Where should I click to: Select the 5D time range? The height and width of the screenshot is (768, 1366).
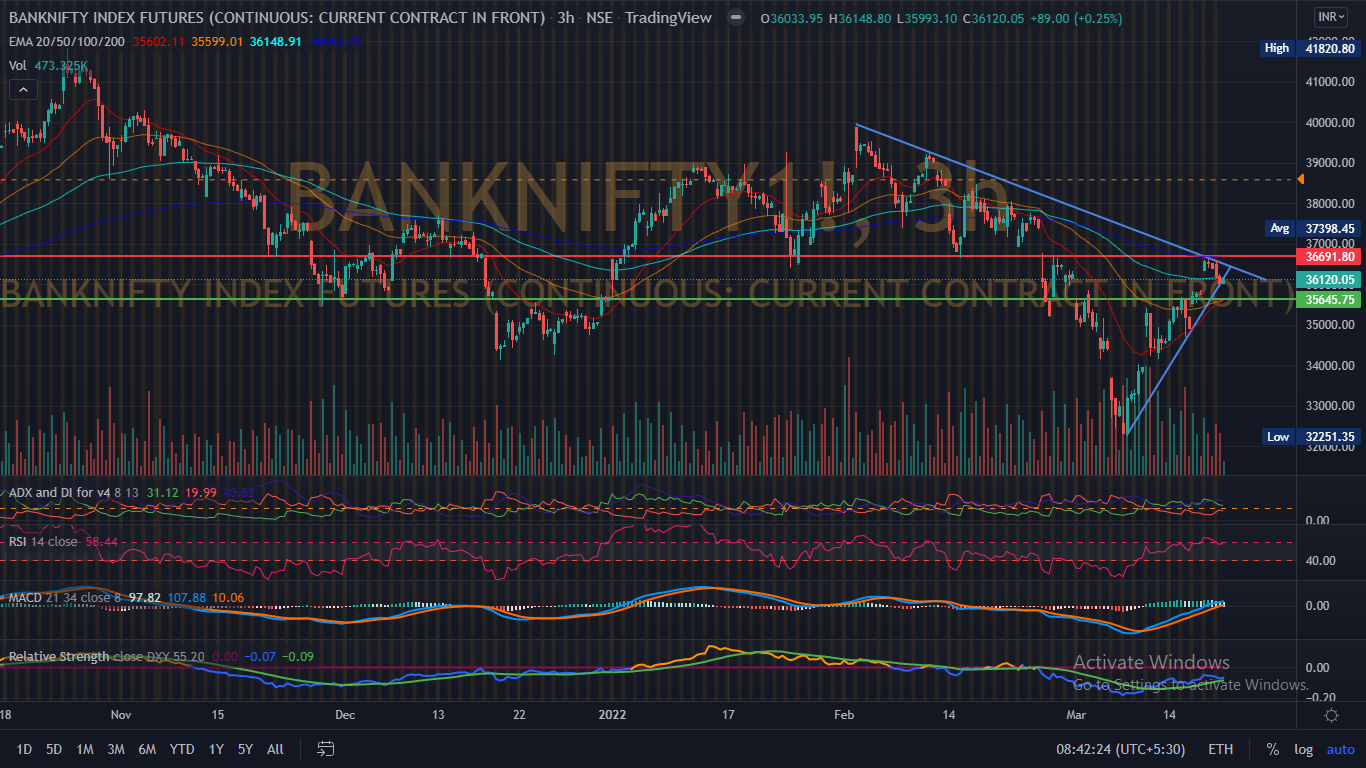click(x=54, y=749)
